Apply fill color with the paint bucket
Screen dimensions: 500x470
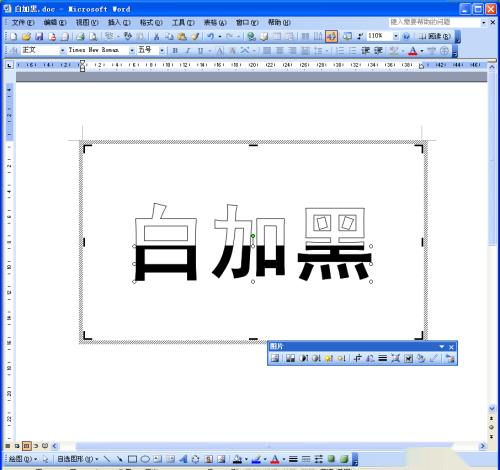click(237, 459)
